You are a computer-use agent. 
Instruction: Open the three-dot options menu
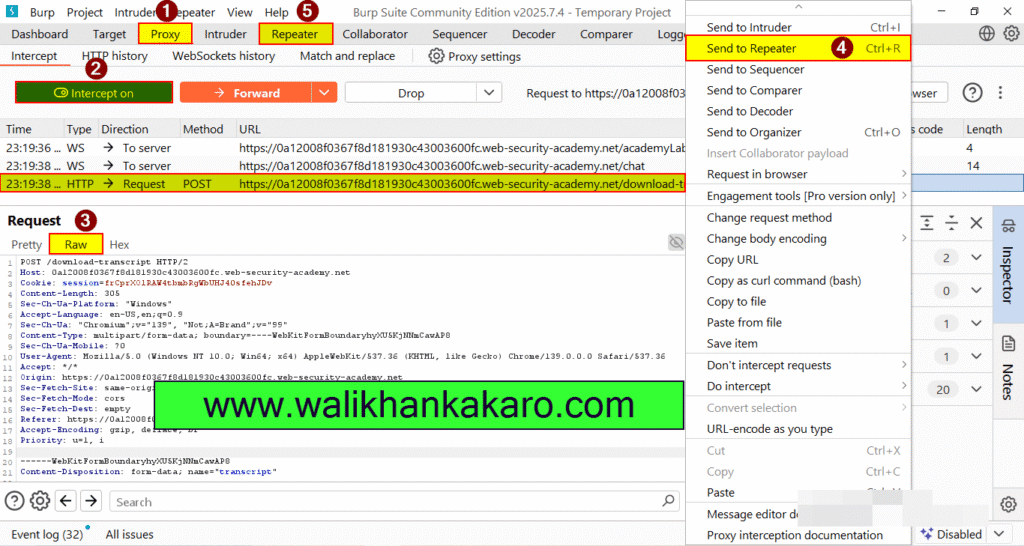pyautogui.click(x=1000, y=93)
